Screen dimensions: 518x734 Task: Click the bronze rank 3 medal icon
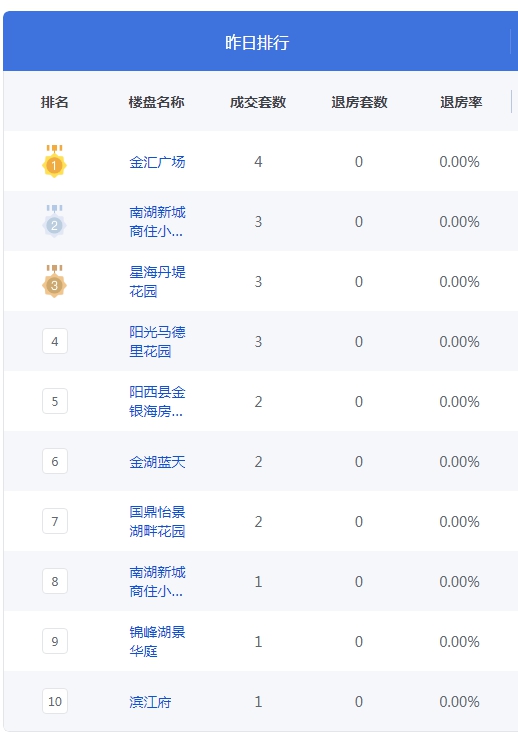54,281
